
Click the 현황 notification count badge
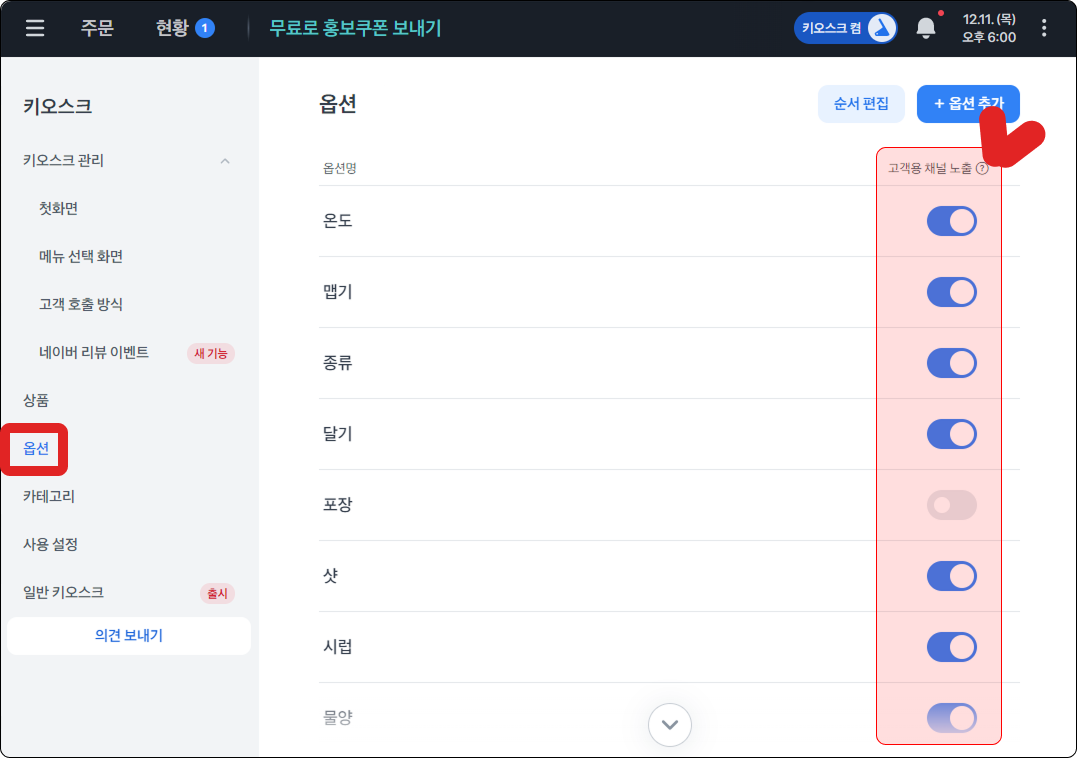tap(205, 28)
